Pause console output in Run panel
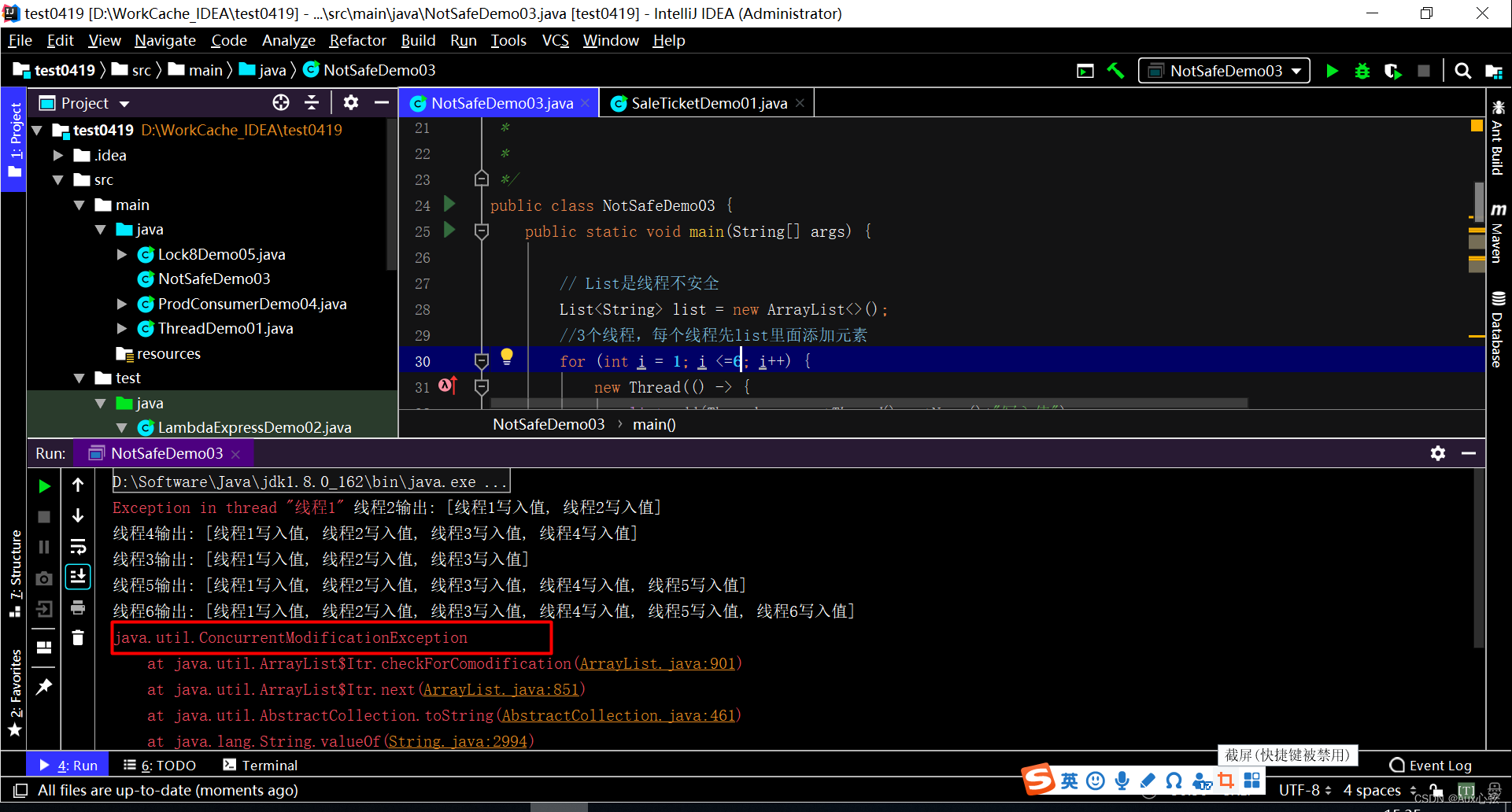The height and width of the screenshot is (812, 1512). 44,546
